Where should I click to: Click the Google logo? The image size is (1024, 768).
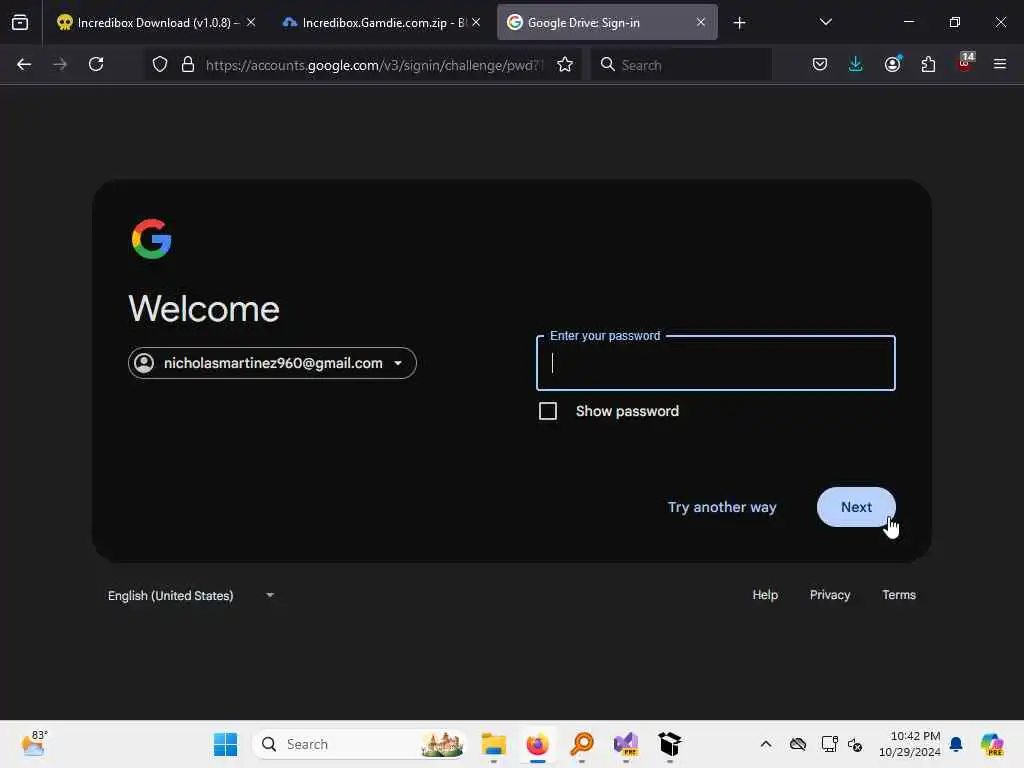coord(152,239)
